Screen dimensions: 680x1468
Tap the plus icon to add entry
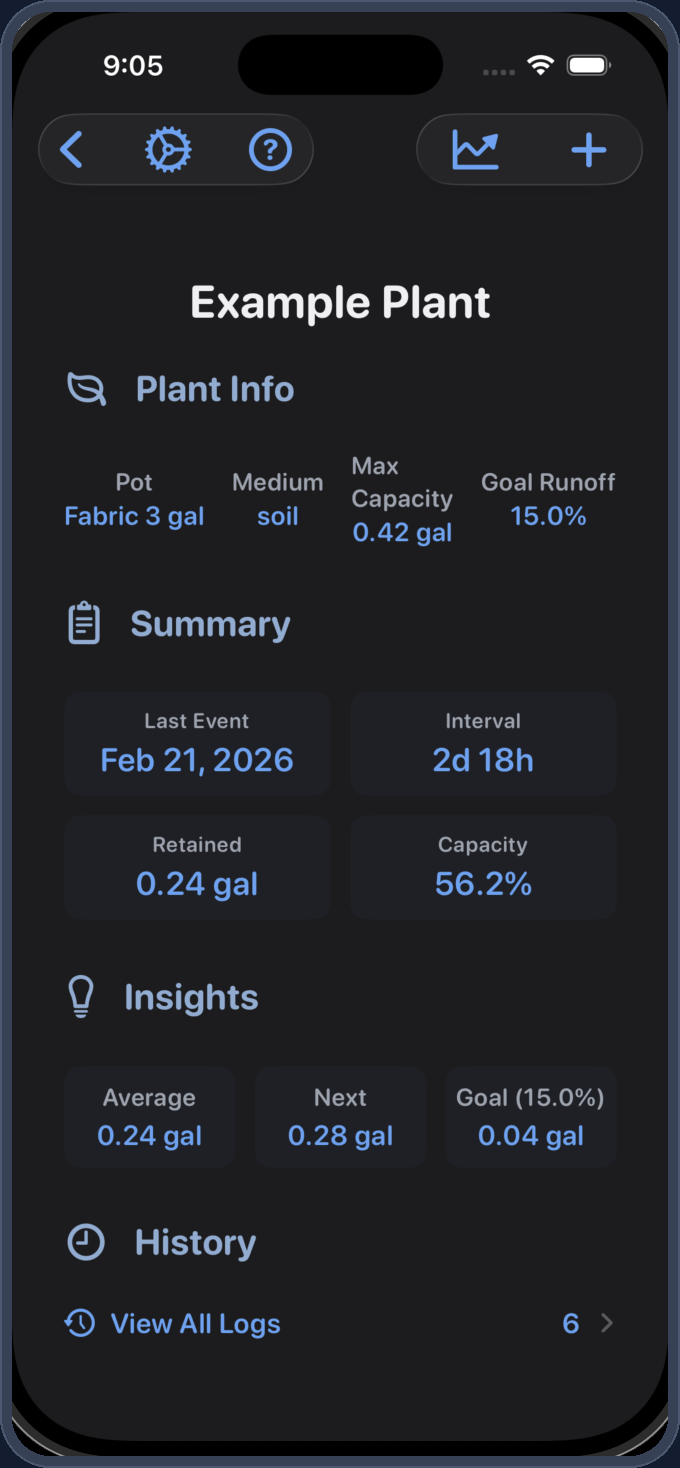(588, 149)
